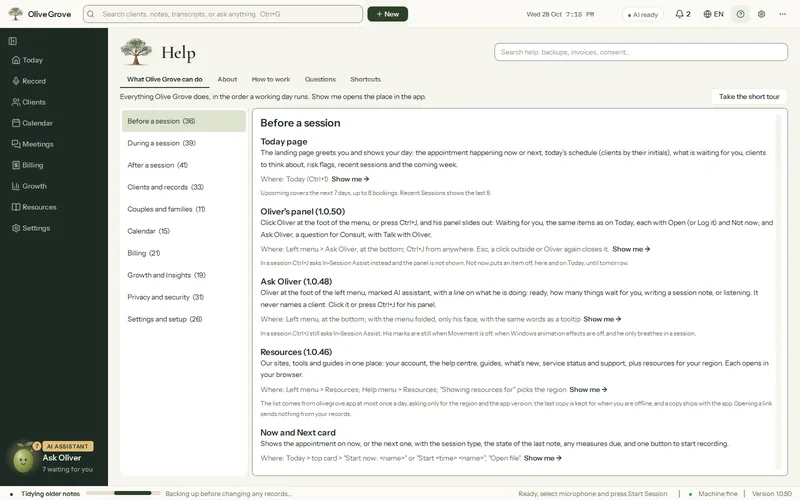This screenshot has width=800, height=500.
Task: Click the backup progress bar in the status bar
Action: pyautogui.click(x=123, y=493)
